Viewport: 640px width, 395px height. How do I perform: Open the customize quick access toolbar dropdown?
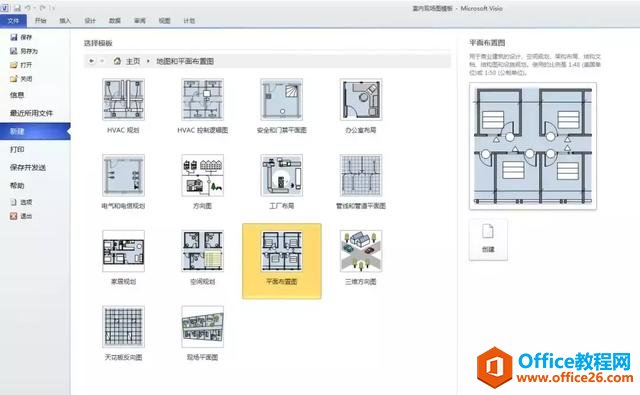53,8
